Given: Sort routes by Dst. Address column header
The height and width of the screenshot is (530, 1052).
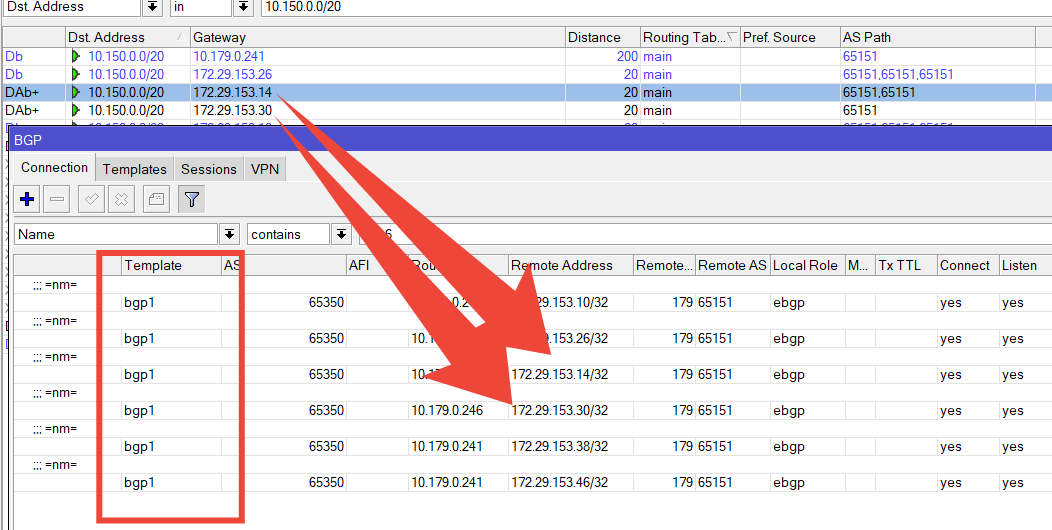Looking at the screenshot, I should click(127, 38).
